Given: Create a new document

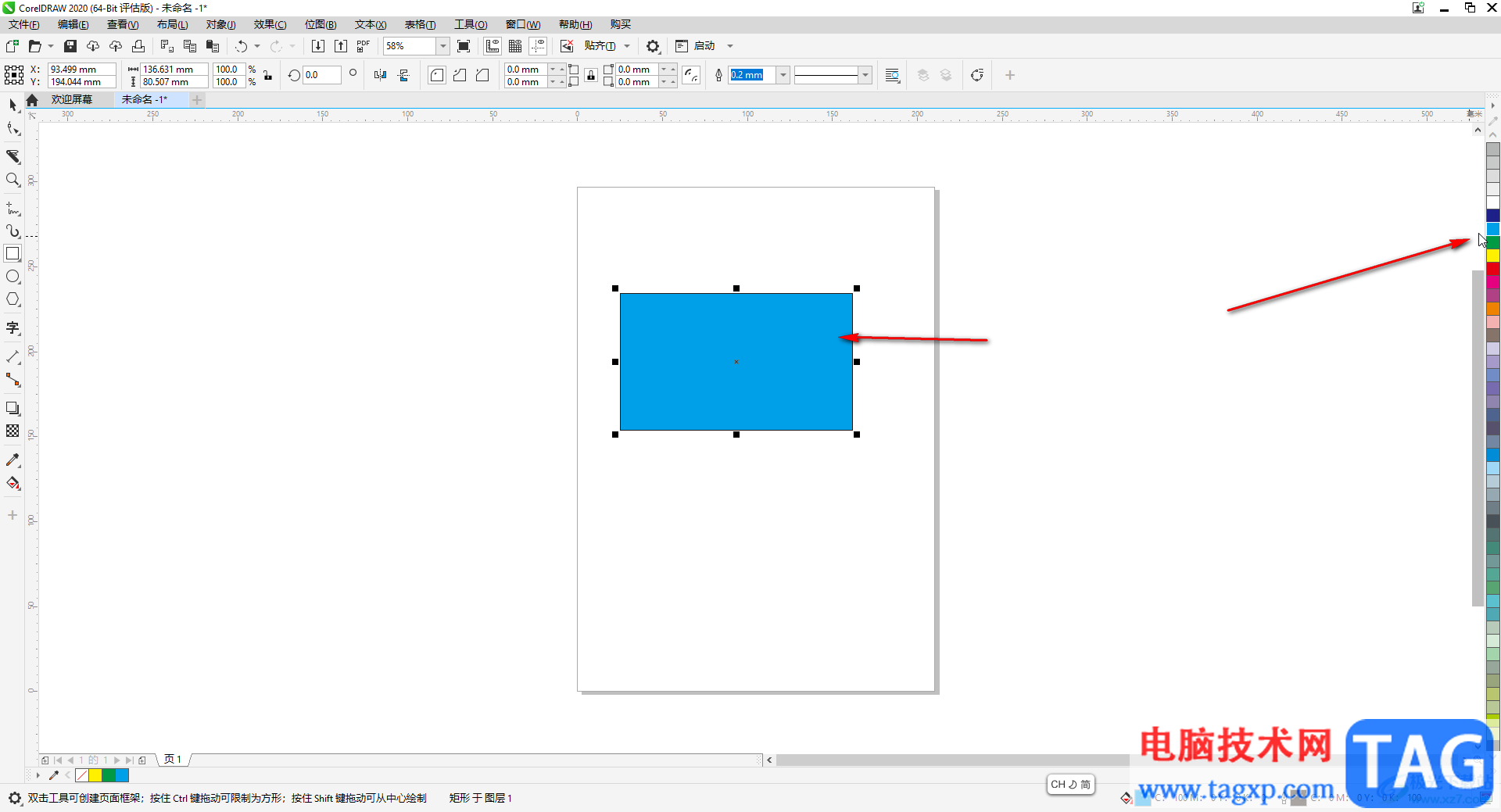Looking at the screenshot, I should click(x=13, y=46).
